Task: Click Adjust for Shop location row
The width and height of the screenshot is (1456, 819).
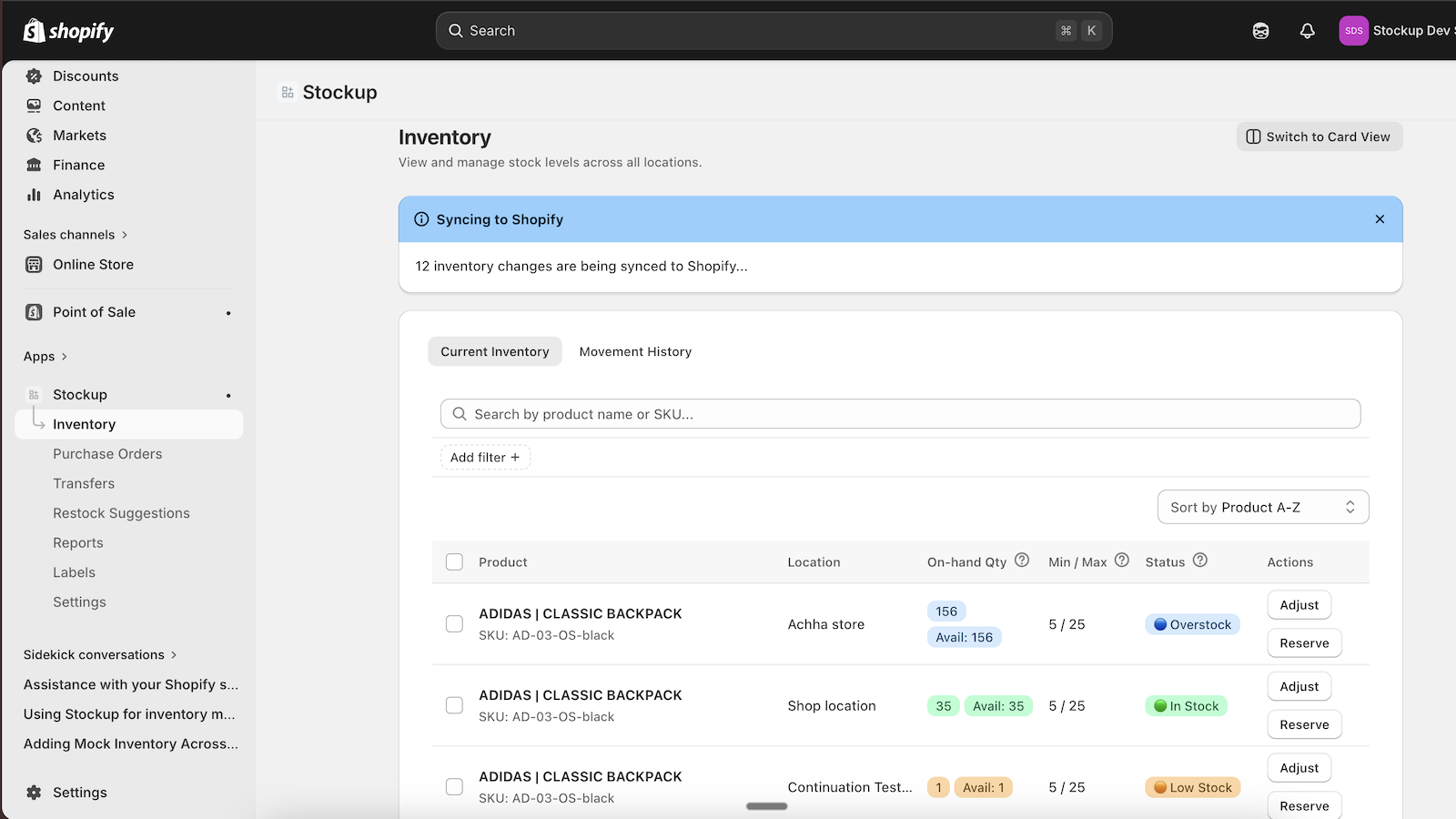Action: [1299, 687]
